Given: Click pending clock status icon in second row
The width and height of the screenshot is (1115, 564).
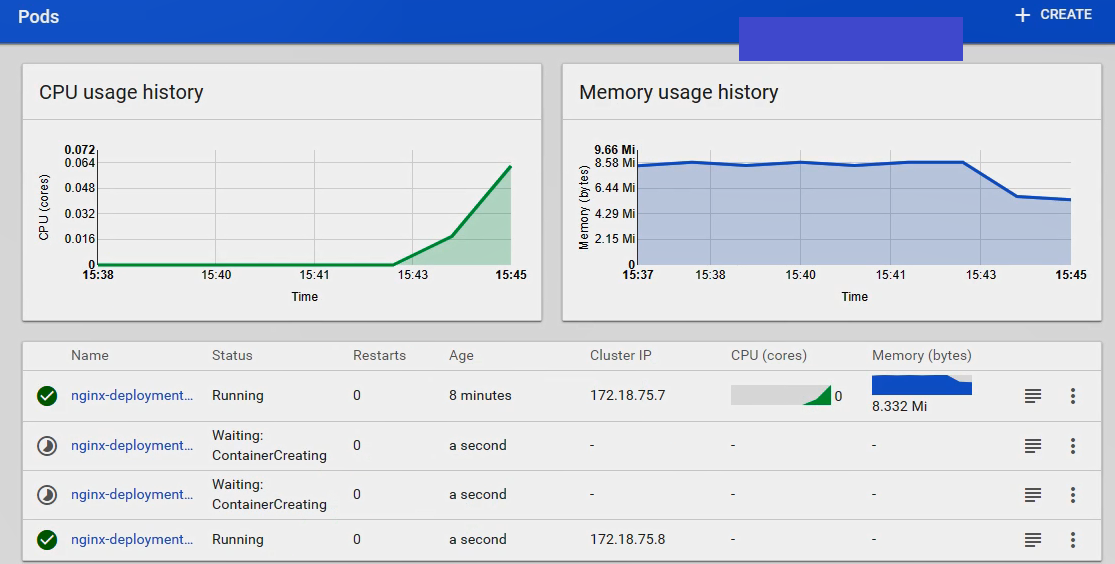Looking at the screenshot, I should (47, 446).
